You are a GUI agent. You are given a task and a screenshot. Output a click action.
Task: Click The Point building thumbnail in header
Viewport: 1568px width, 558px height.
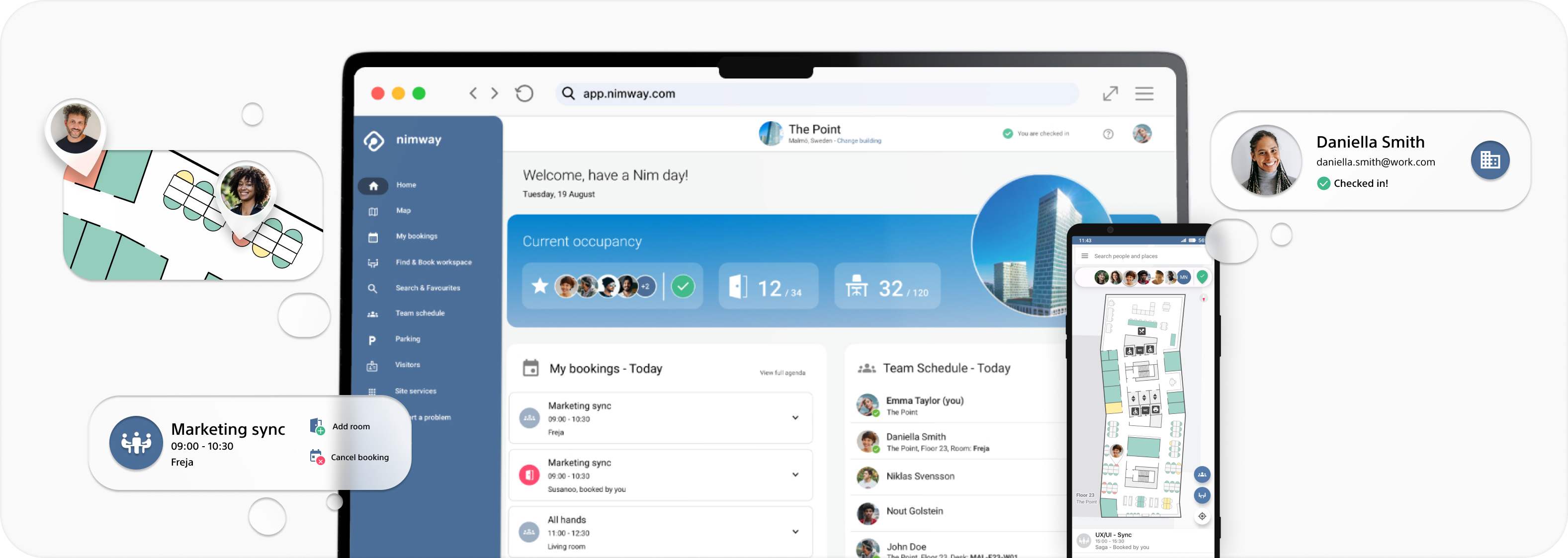click(770, 133)
